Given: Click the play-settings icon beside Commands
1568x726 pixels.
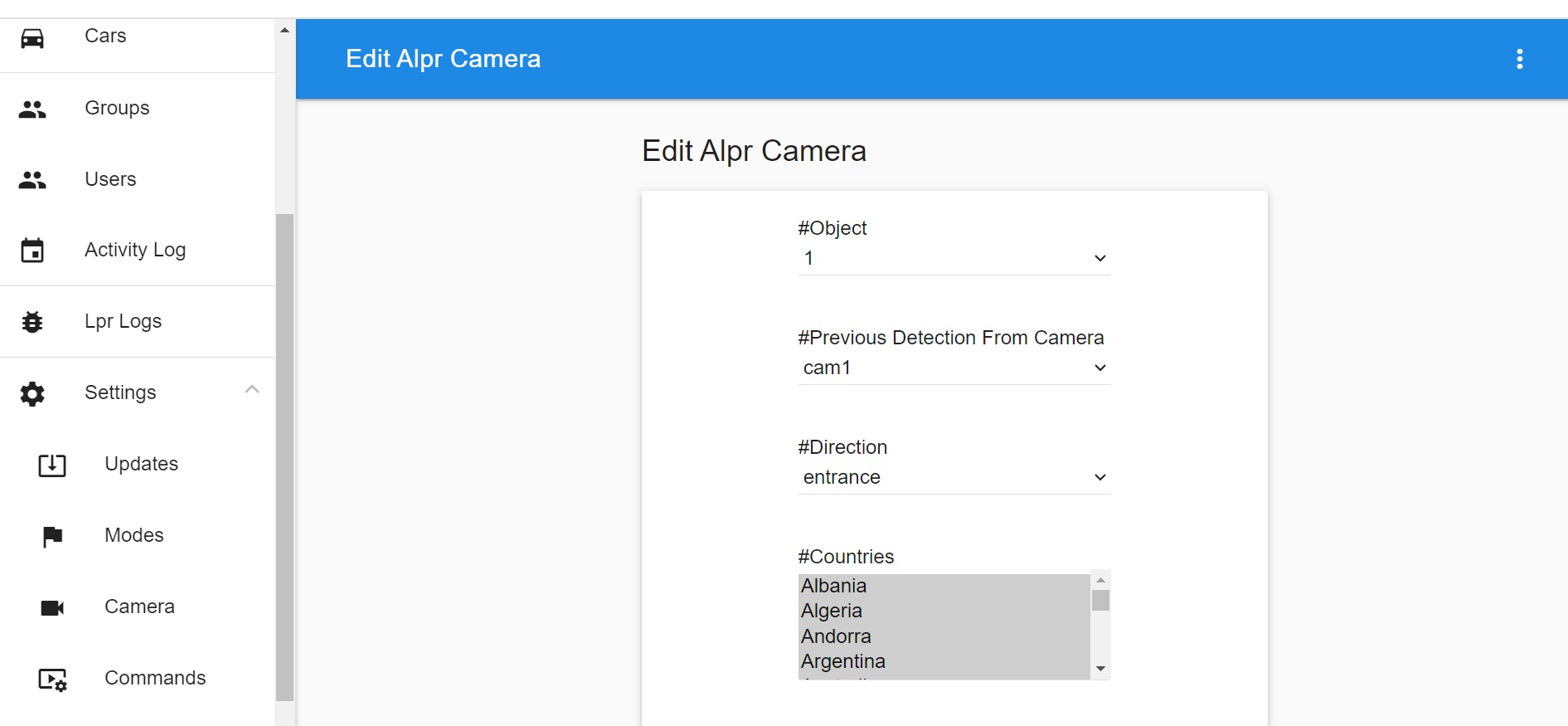Looking at the screenshot, I should coord(53,680).
